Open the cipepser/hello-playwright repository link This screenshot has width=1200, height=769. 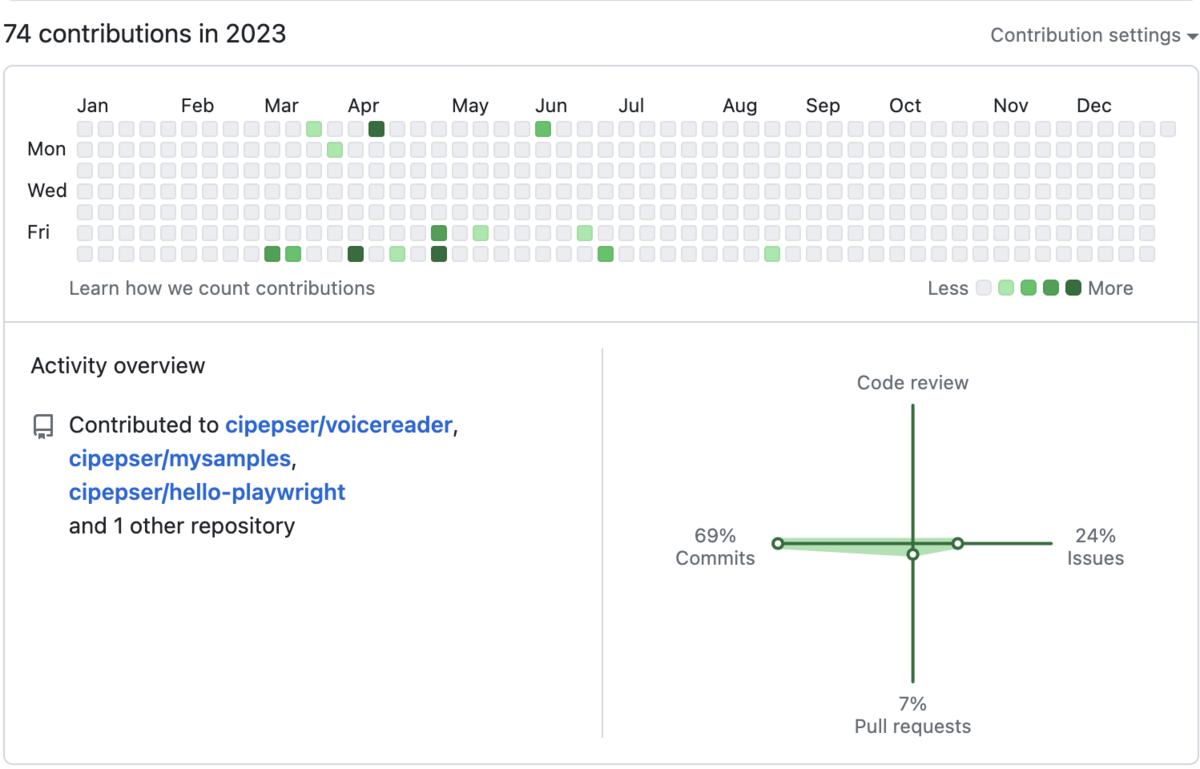[x=207, y=492]
